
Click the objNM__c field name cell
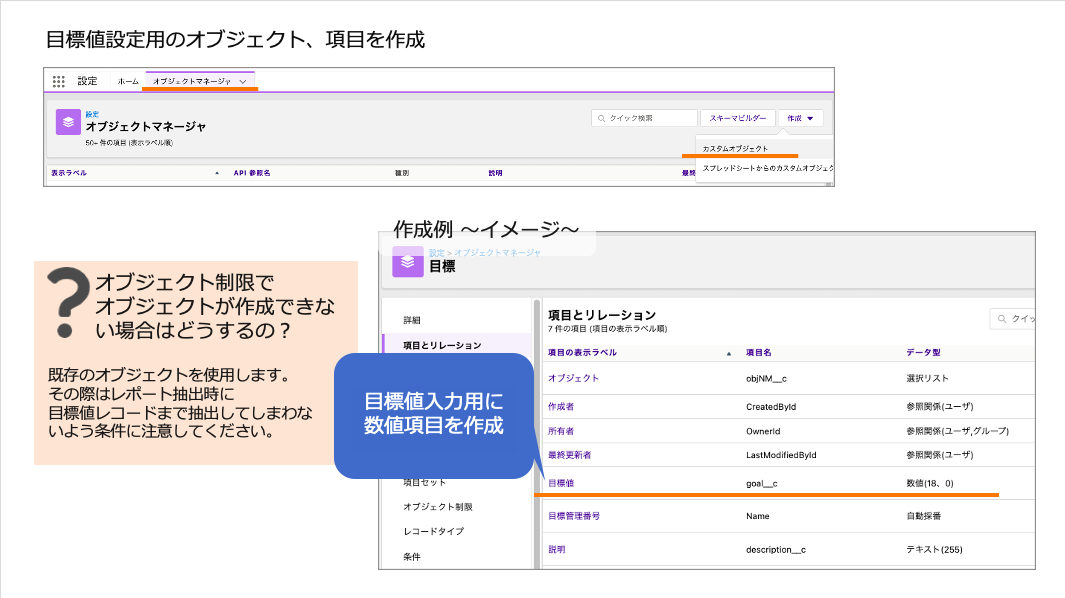(x=766, y=379)
